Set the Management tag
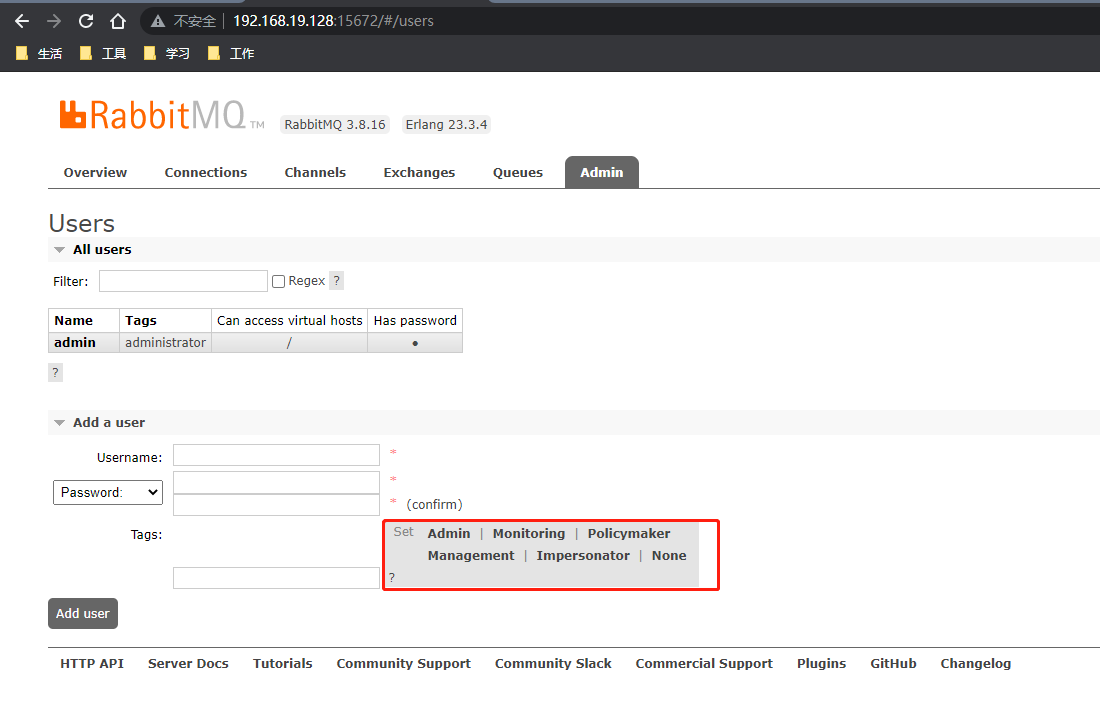Screen dimensions: 1100x713 [471, 556]
